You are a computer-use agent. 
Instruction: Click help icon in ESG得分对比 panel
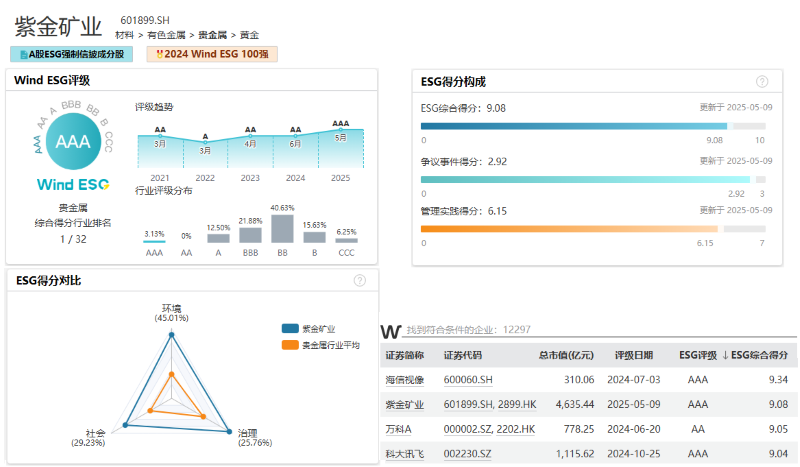click(360, 281)
